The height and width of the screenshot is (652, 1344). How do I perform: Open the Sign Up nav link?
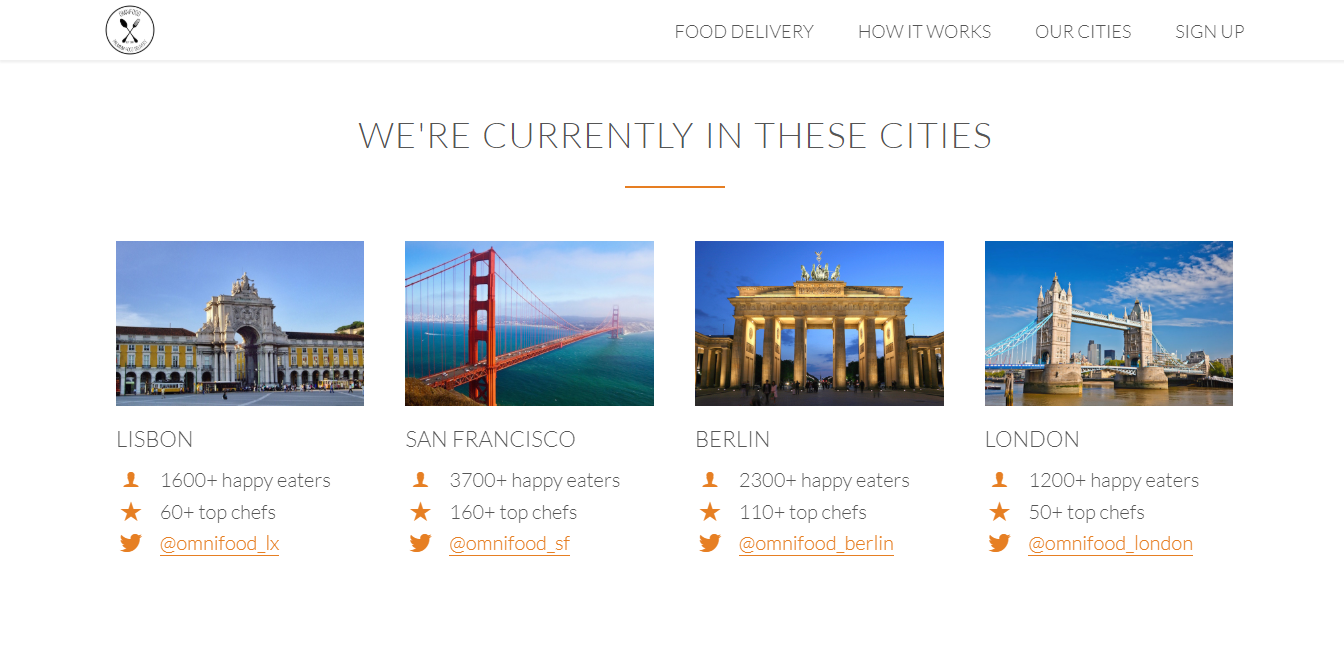pyautogui.click(x=1209, y=32)
